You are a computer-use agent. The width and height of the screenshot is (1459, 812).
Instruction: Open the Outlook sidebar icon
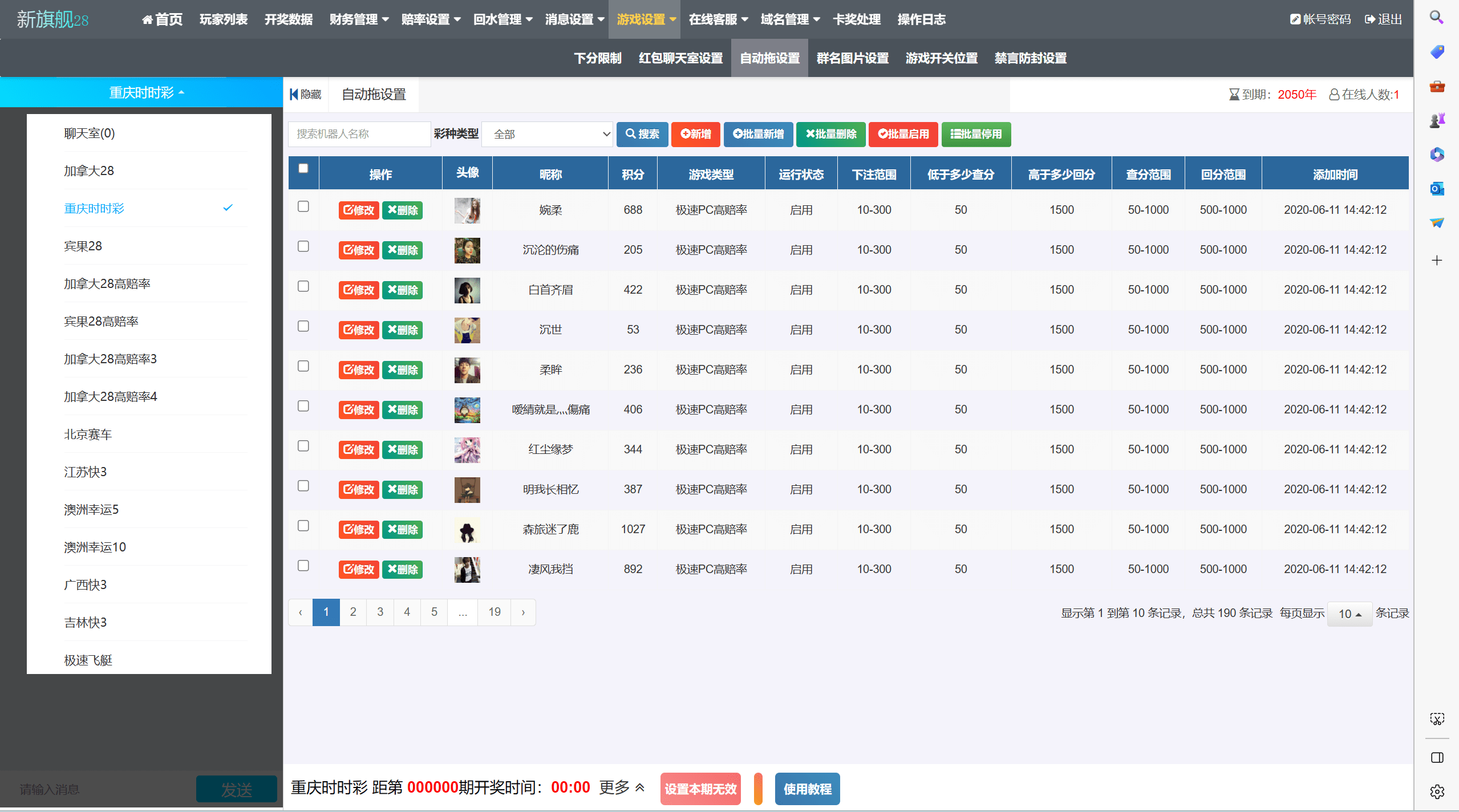click(1437, 189)
